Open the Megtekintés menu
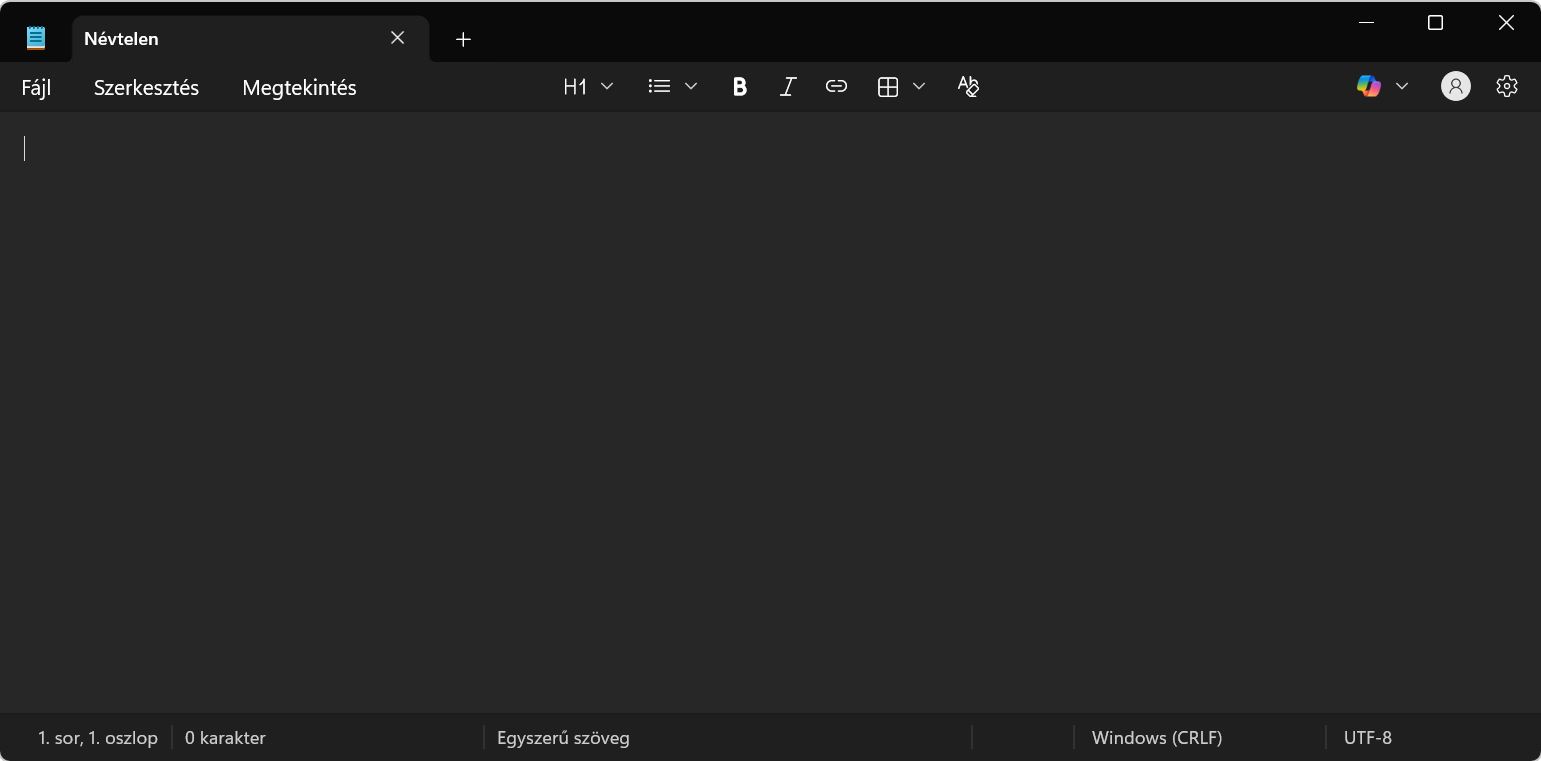Viewport: 1541px width, 761px height. tap(299, 88)
